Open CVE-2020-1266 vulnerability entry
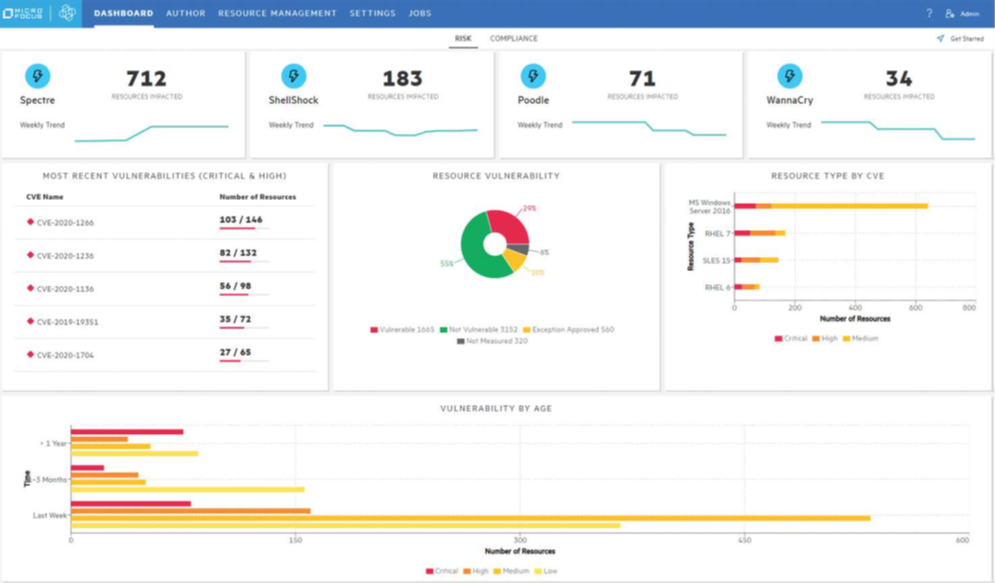 (65, 223)
